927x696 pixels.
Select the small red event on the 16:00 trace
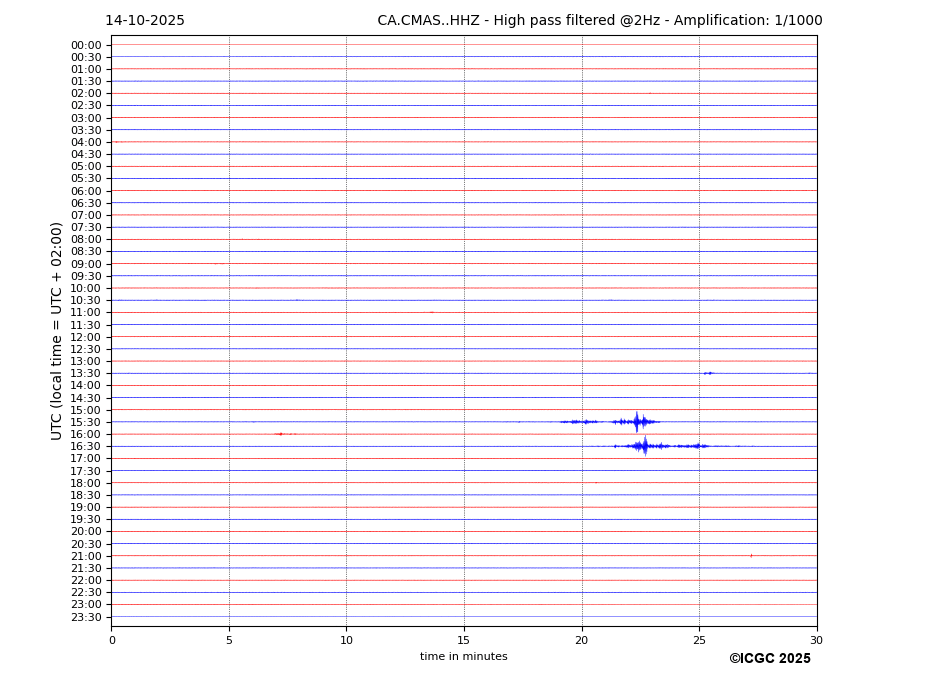pos(281,434)
